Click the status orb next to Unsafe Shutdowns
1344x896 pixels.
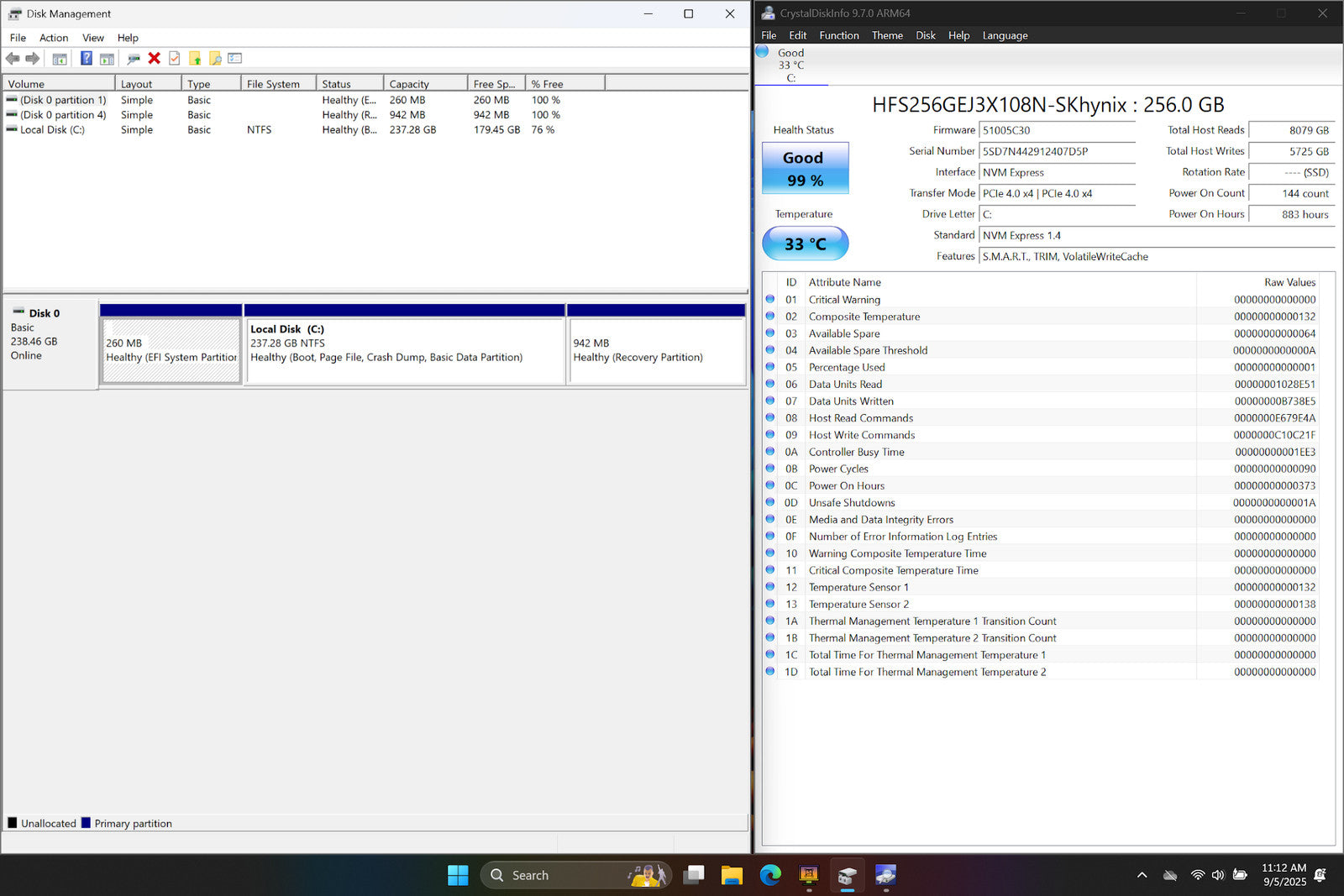pyautogui.click(x=770, y=502)
